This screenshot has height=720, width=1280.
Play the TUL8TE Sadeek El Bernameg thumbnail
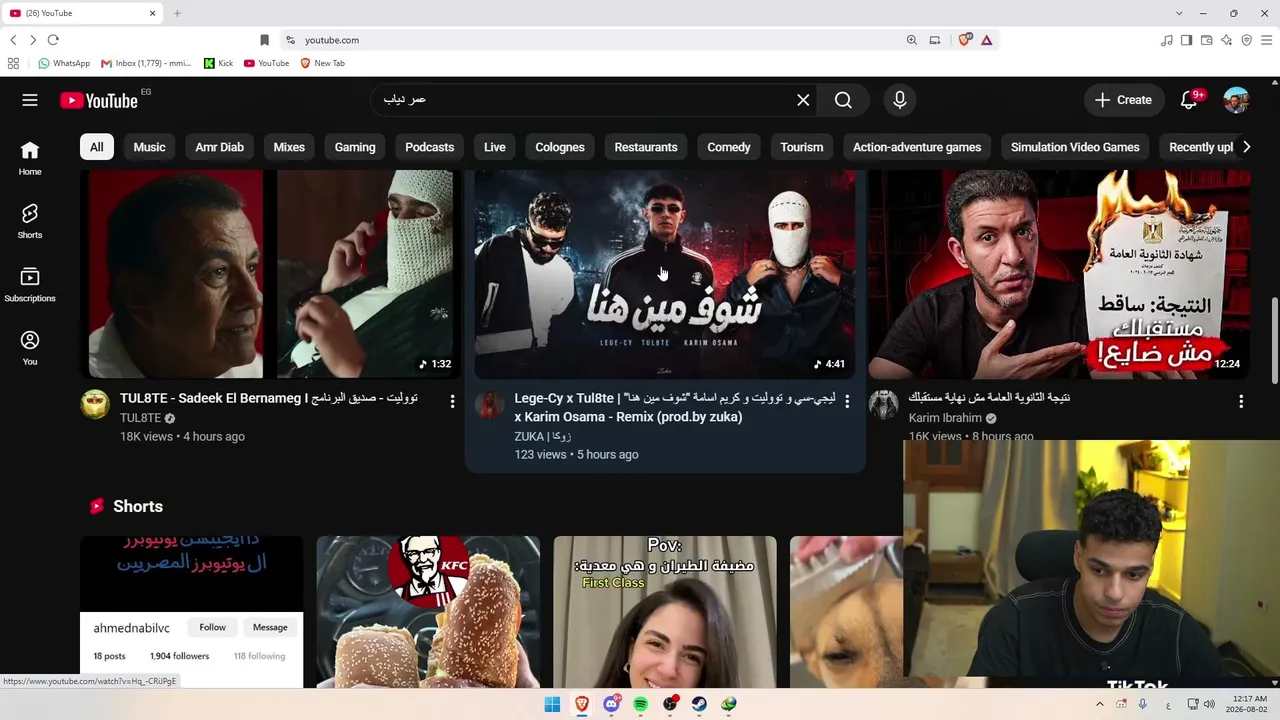point(270,274)
